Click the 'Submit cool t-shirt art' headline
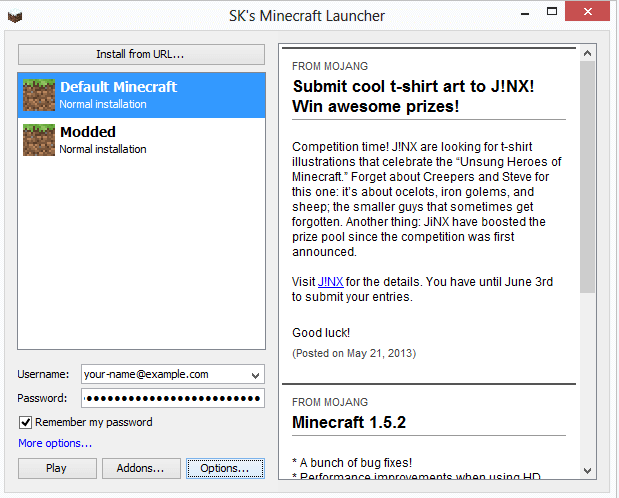The width and height of the screenshot is (619, 498). (413, 97)
